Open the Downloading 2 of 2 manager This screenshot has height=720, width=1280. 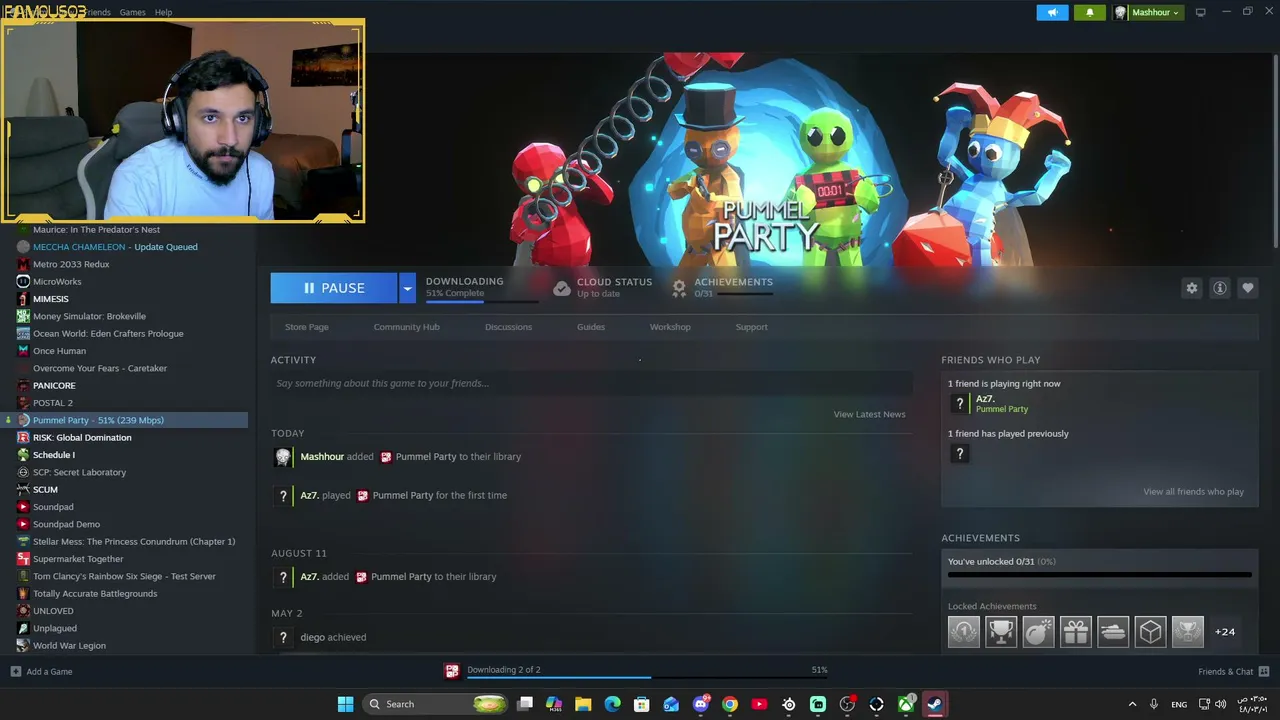click(503, 670)
